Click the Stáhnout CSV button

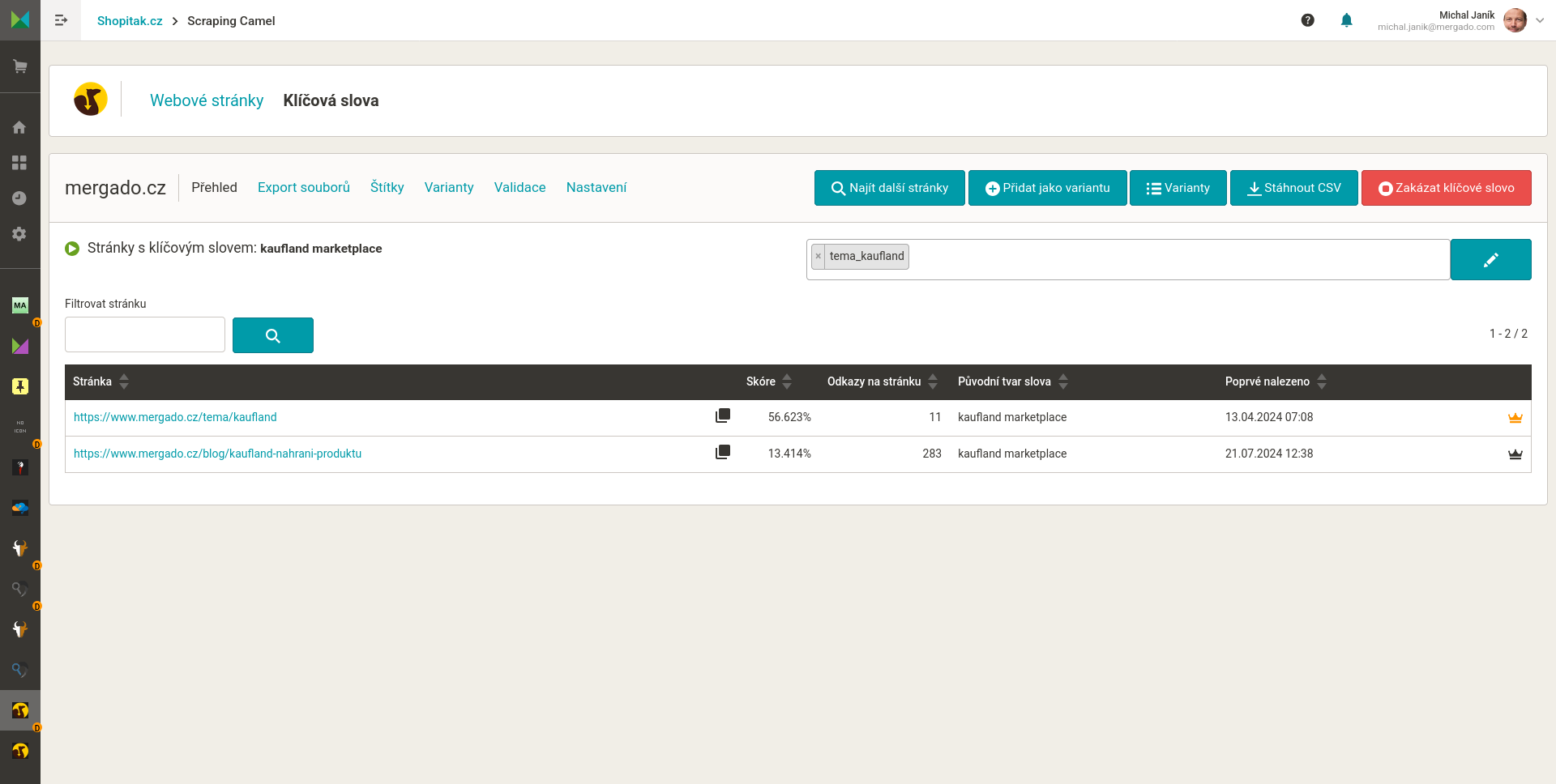tap(1293, 188)
